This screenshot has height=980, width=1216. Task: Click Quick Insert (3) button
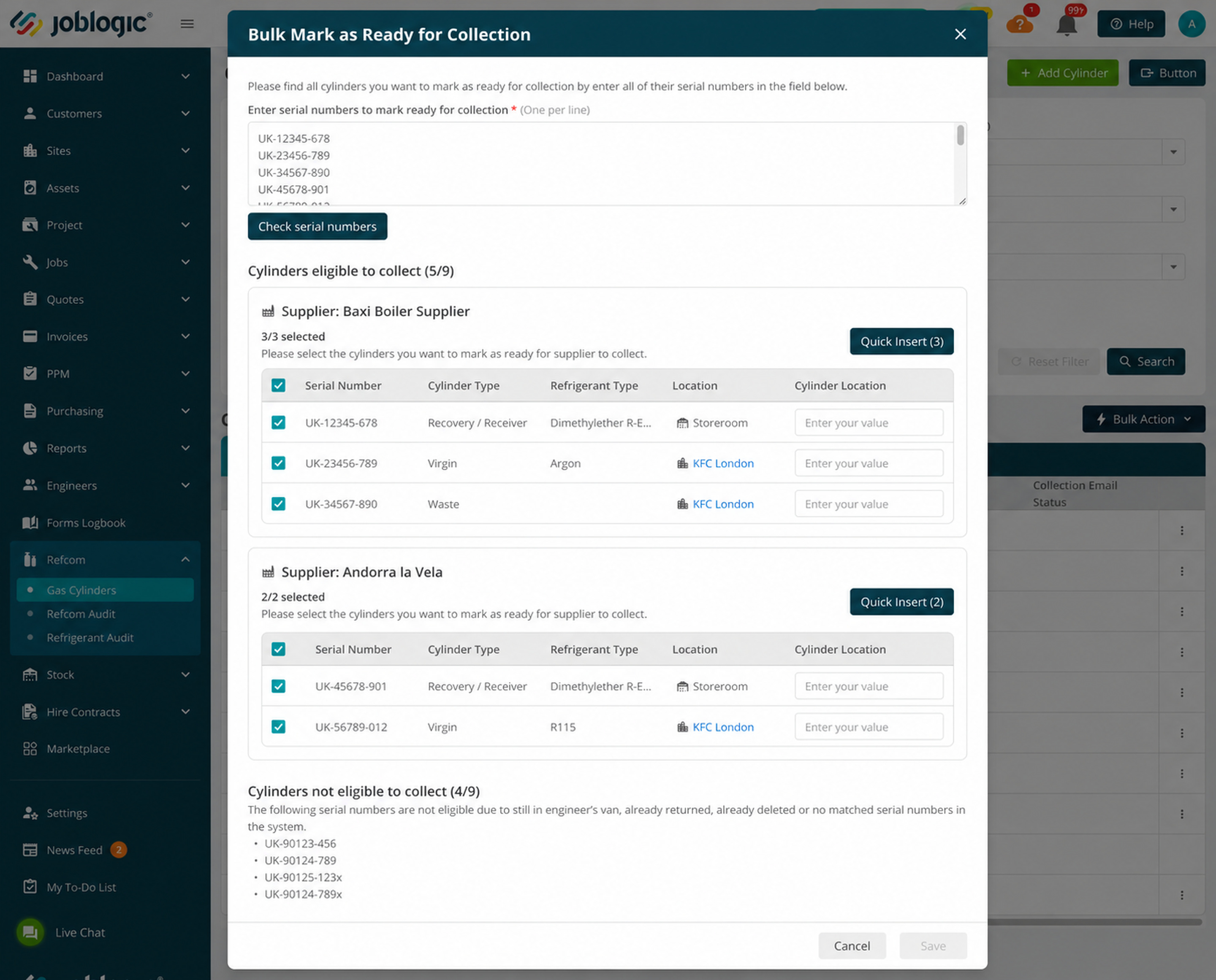[901, 341]
